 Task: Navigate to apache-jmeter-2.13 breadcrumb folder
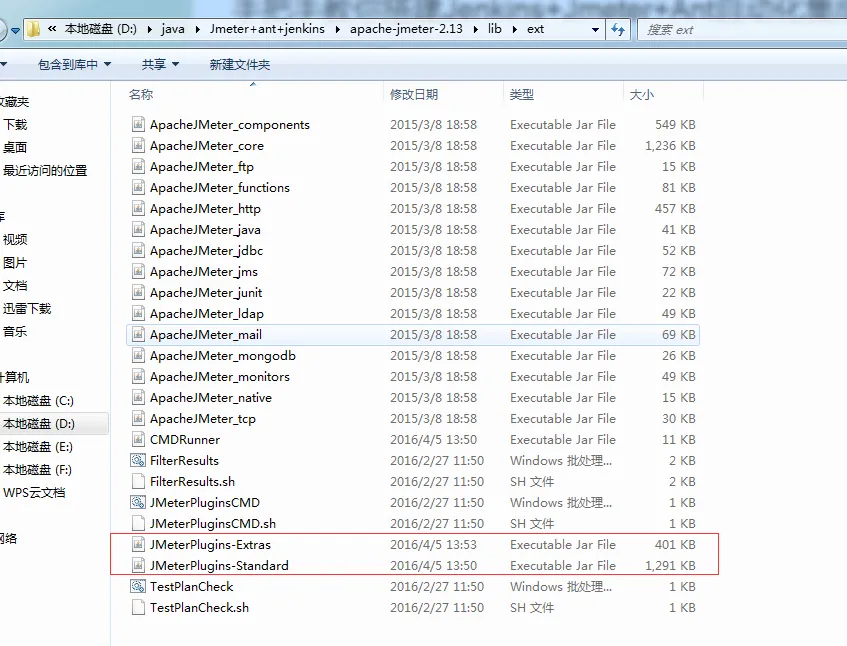(x=406, y=29)
